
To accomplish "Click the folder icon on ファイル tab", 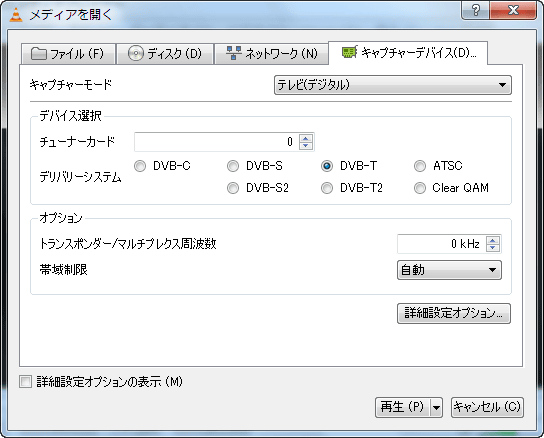I will click(x=39, y=53).
